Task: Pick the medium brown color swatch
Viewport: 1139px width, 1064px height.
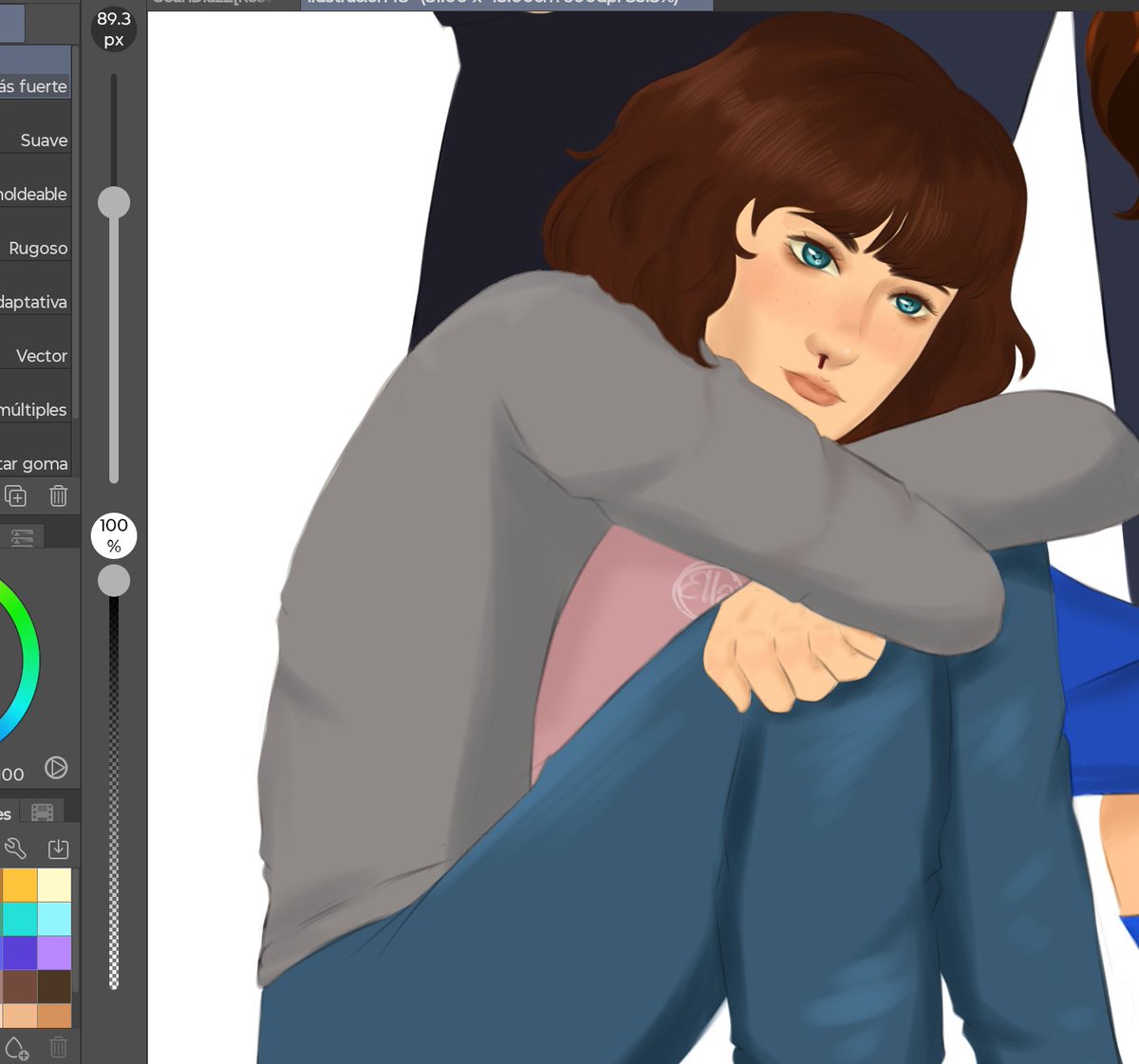Action: tap(19, 986)
